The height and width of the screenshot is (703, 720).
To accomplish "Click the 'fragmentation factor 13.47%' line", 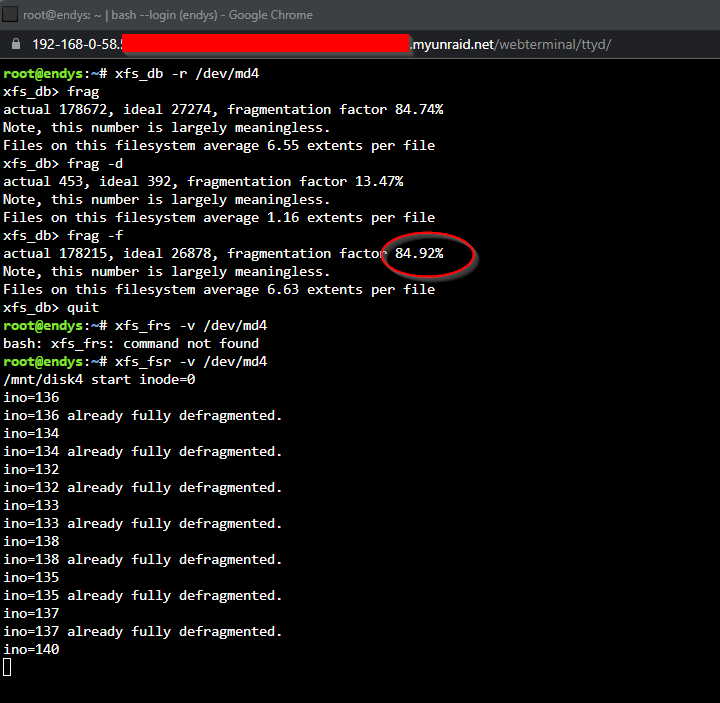I will point(203,181).
